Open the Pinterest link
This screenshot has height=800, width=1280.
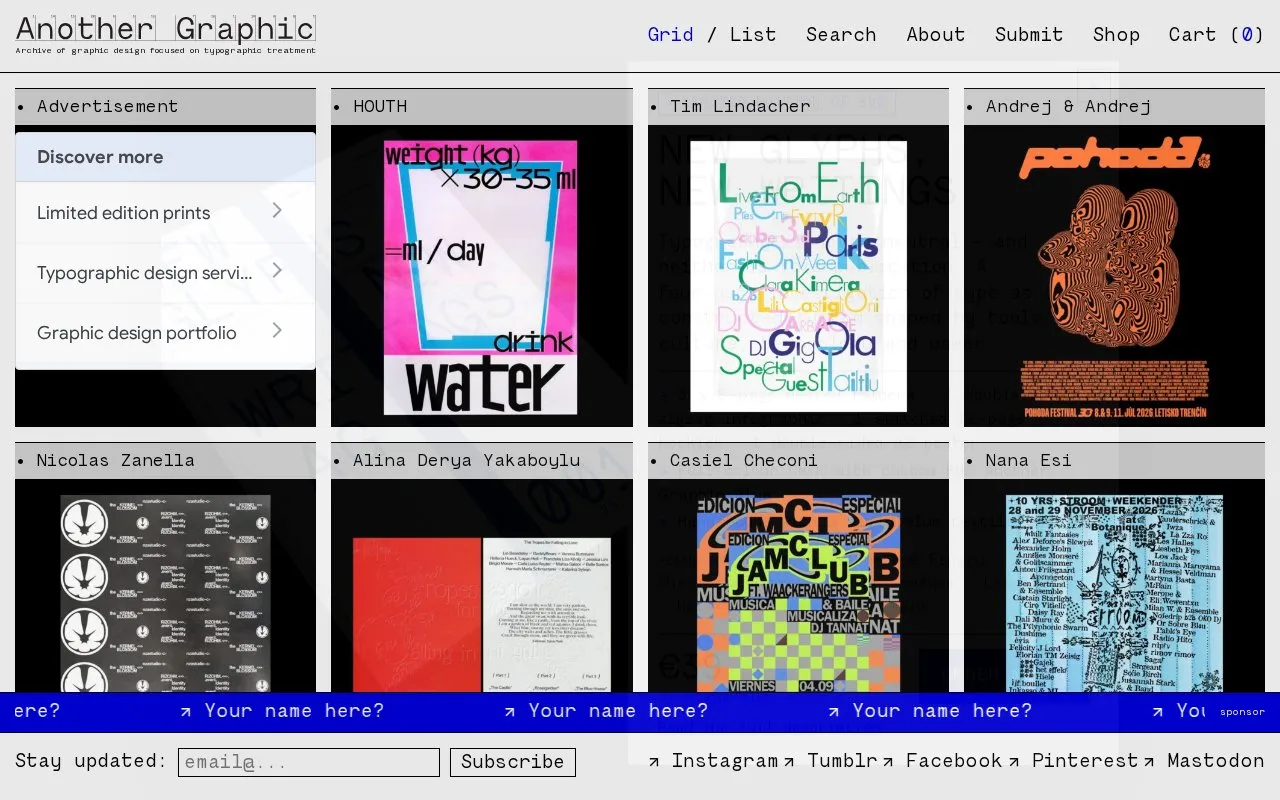1073,761
